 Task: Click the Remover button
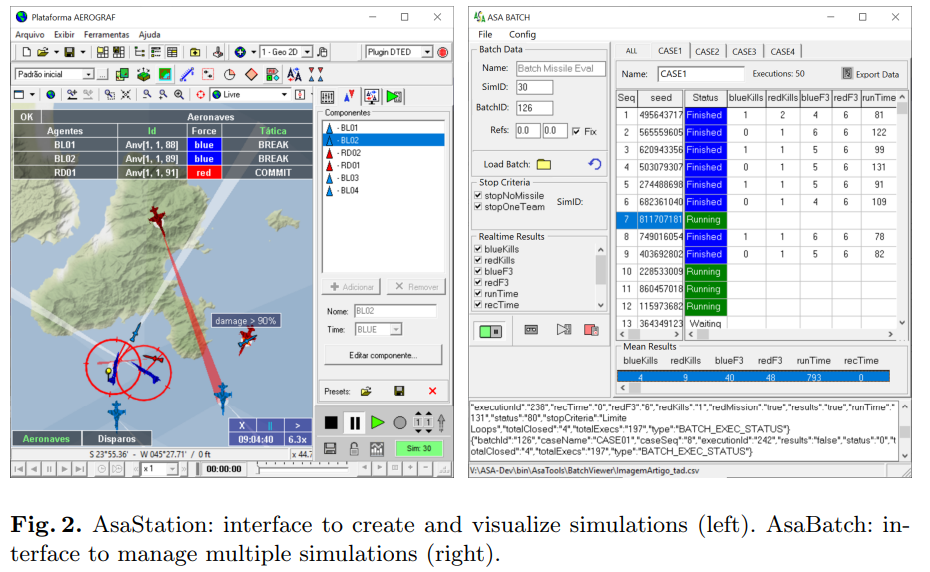click(416, 287)
